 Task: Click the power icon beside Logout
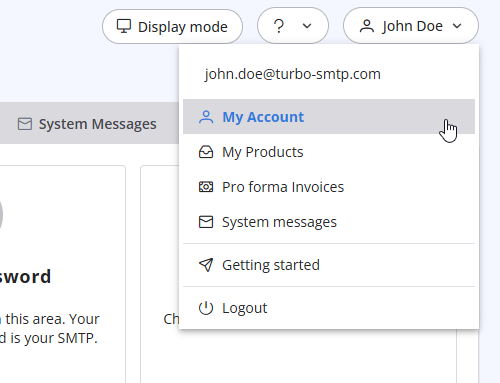tap(206, 308)
